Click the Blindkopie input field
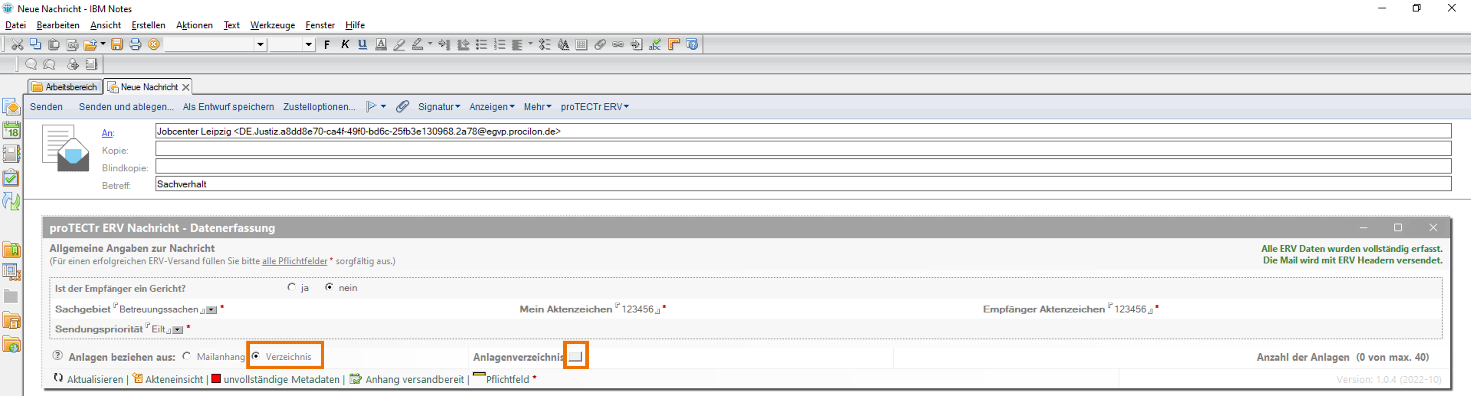Screen dimensions: 1471x396 [803, 166]
